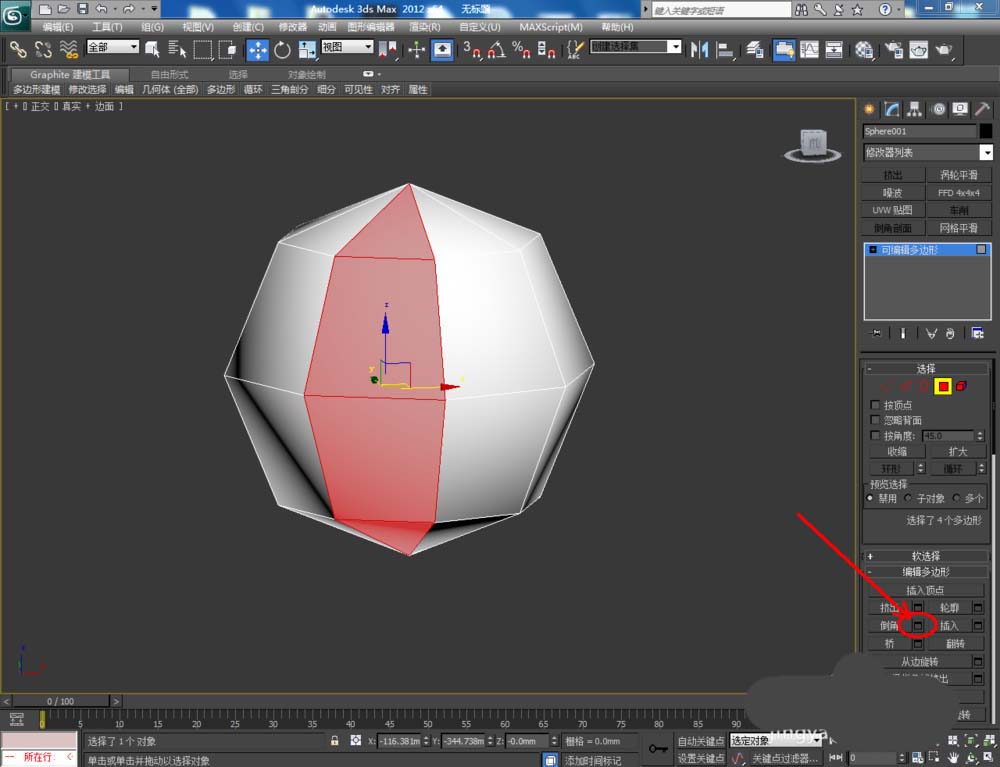Image resolution: width=1000 pixels, height=767 pixels.
Task: Select 子对象 preview selection radio
Action: pyautogui.click(x=909, y=498)
